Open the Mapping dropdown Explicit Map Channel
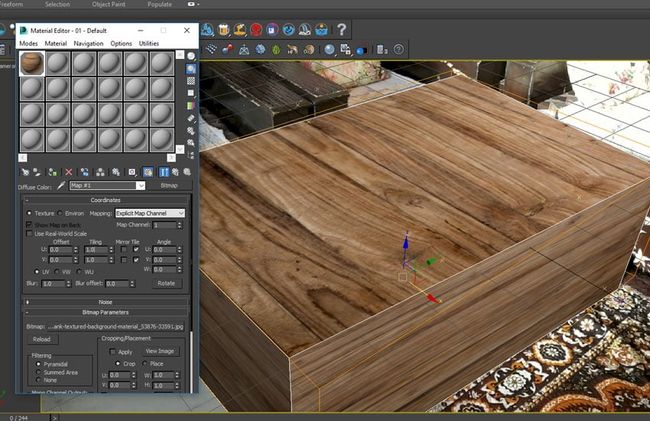The height and width of the screenshot is (421, 650). 150,213
